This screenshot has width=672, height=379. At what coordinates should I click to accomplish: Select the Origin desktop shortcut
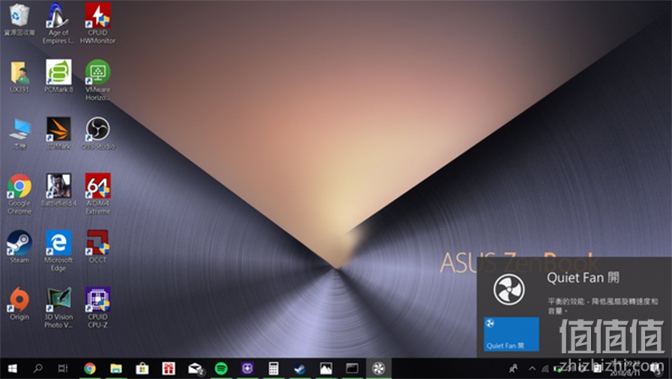tap(19, 304)
